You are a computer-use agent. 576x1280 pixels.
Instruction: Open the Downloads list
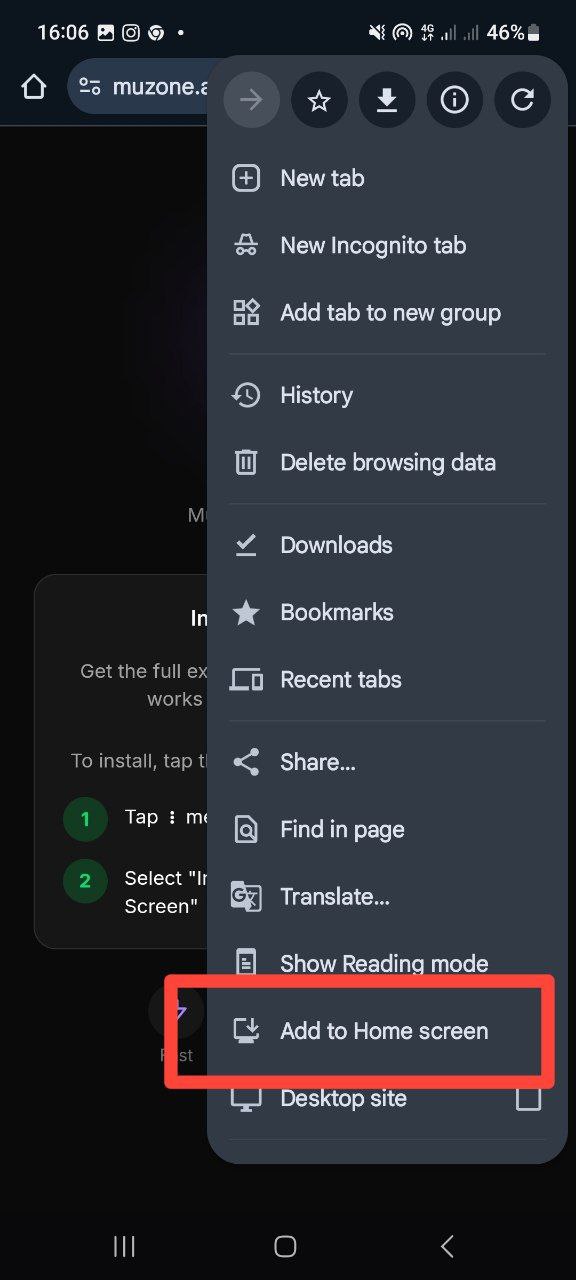(388, 545)
